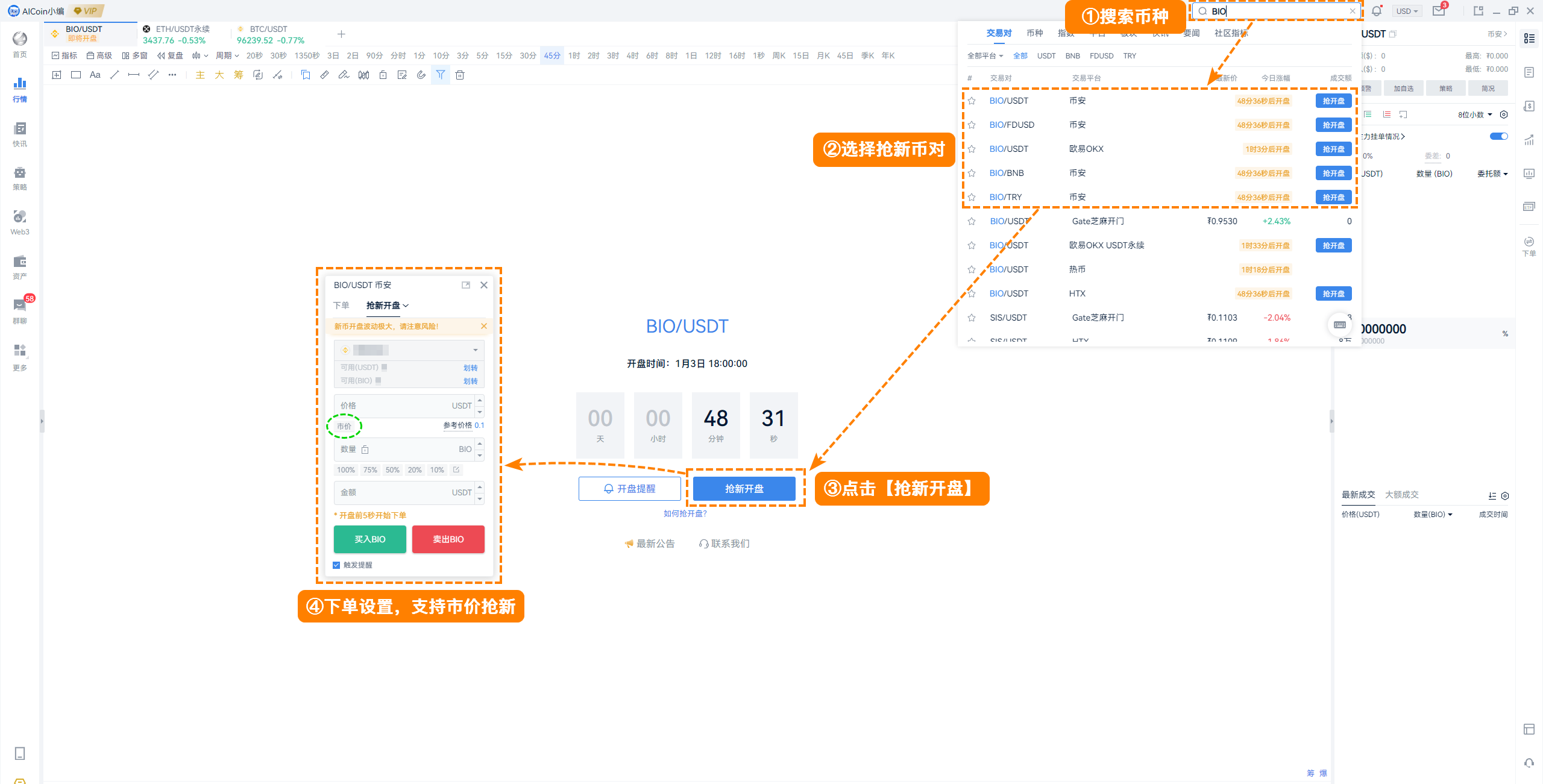
Task: Click the blue 抢新开盘 button
Action: click(744, 489)
